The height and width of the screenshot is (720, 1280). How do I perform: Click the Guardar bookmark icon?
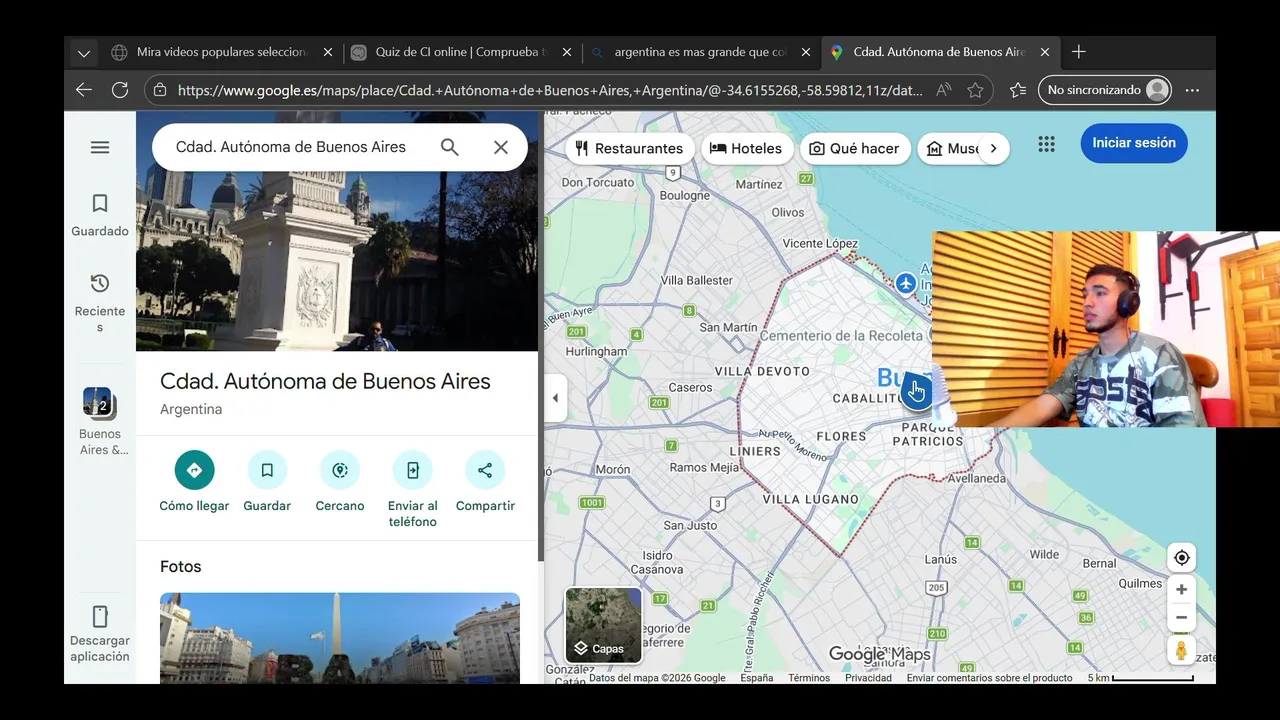(267, 470)
